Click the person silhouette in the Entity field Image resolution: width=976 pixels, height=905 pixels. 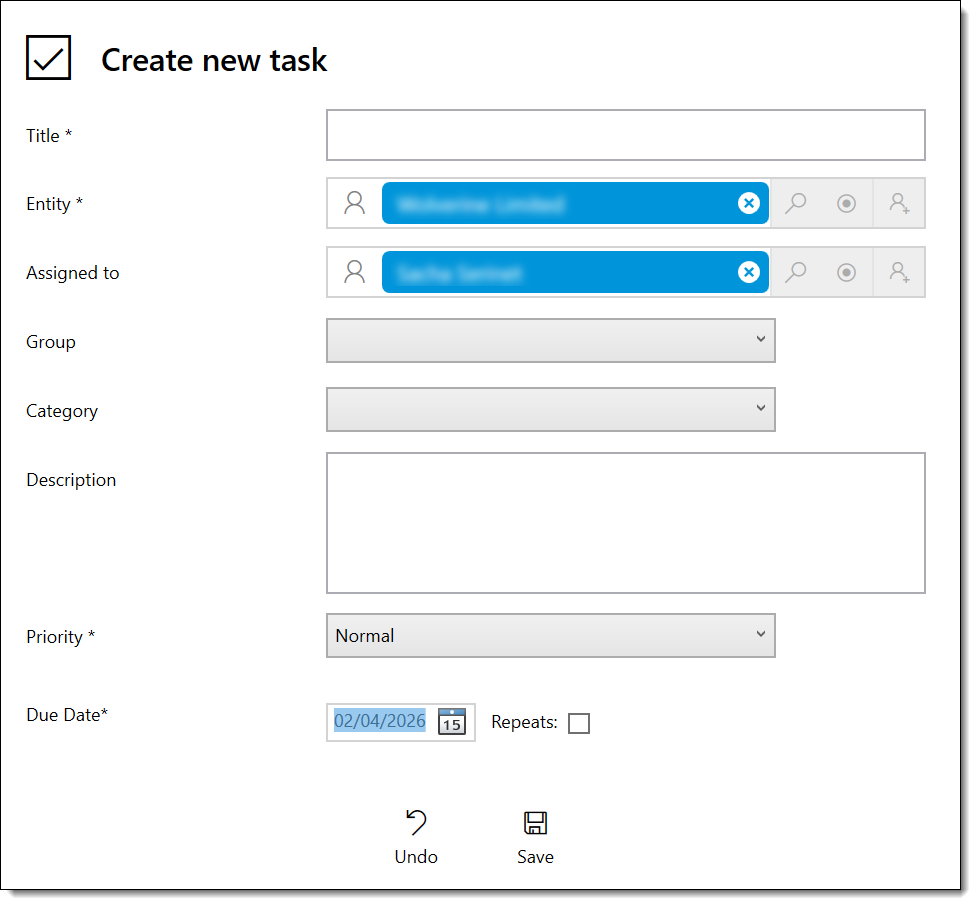[x=354, y=203]
